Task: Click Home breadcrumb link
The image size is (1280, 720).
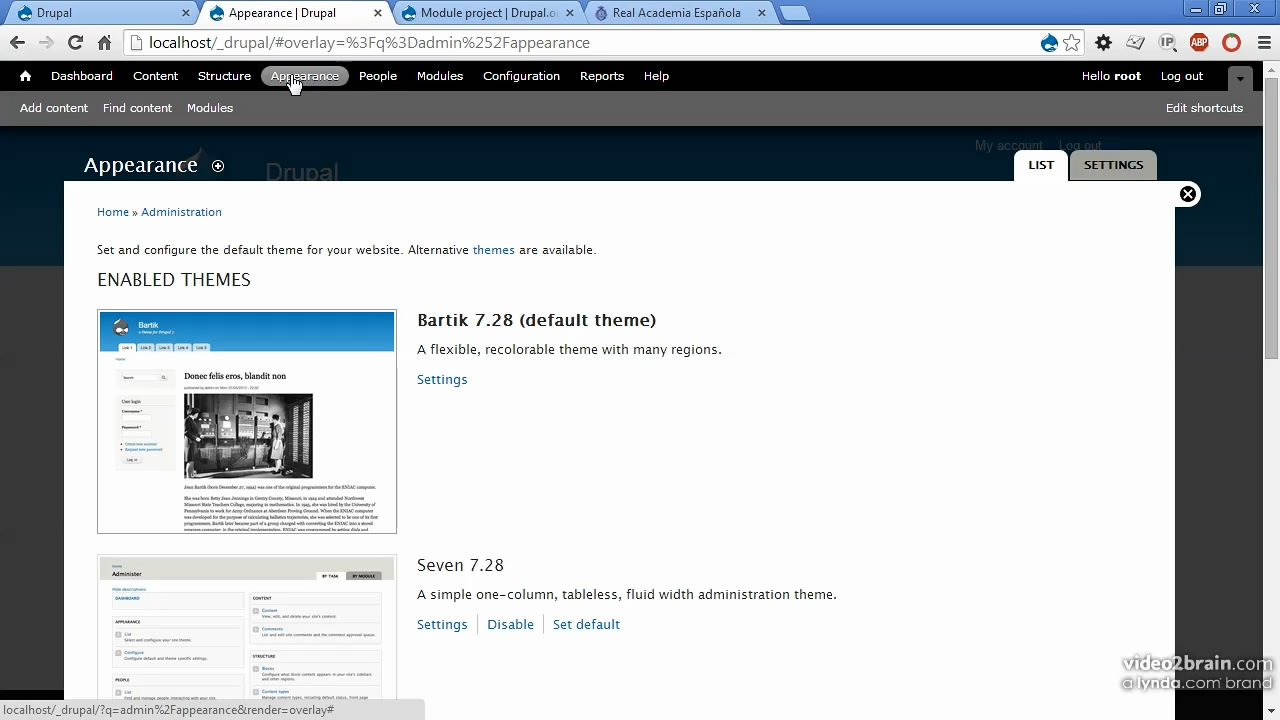Action: [113, 212]
